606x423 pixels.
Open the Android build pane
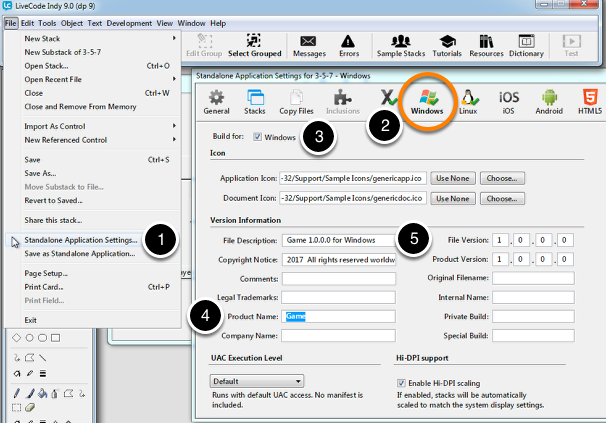(x=549, y=102)
